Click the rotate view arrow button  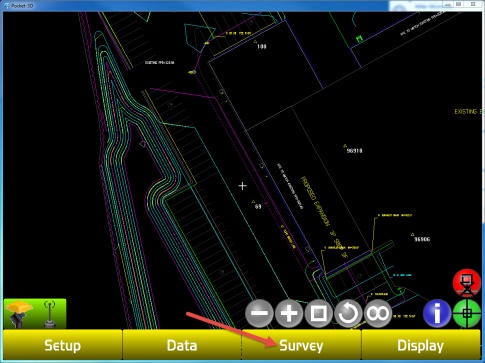click(348, 313)
